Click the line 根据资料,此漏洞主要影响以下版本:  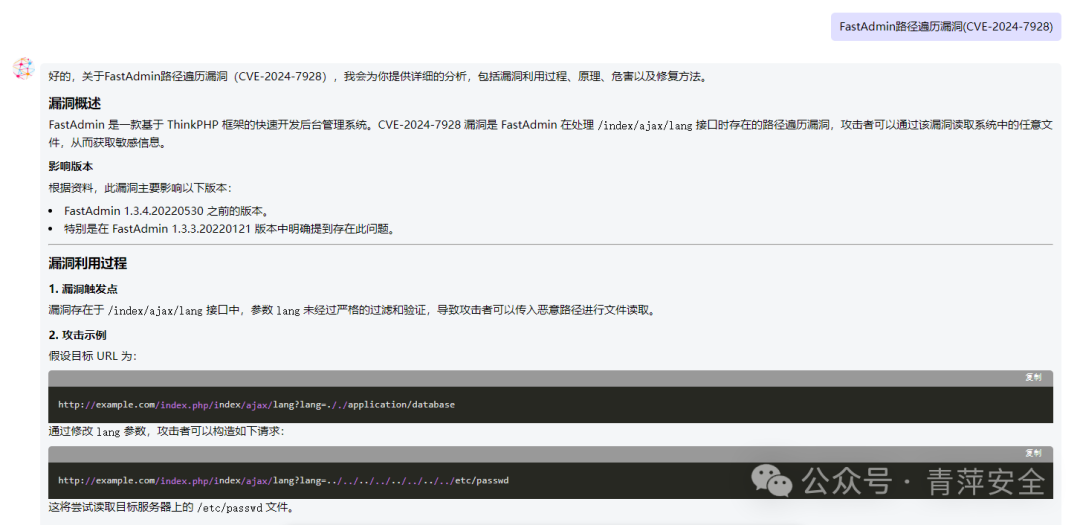pyautogui.click(x=141, y=188)
